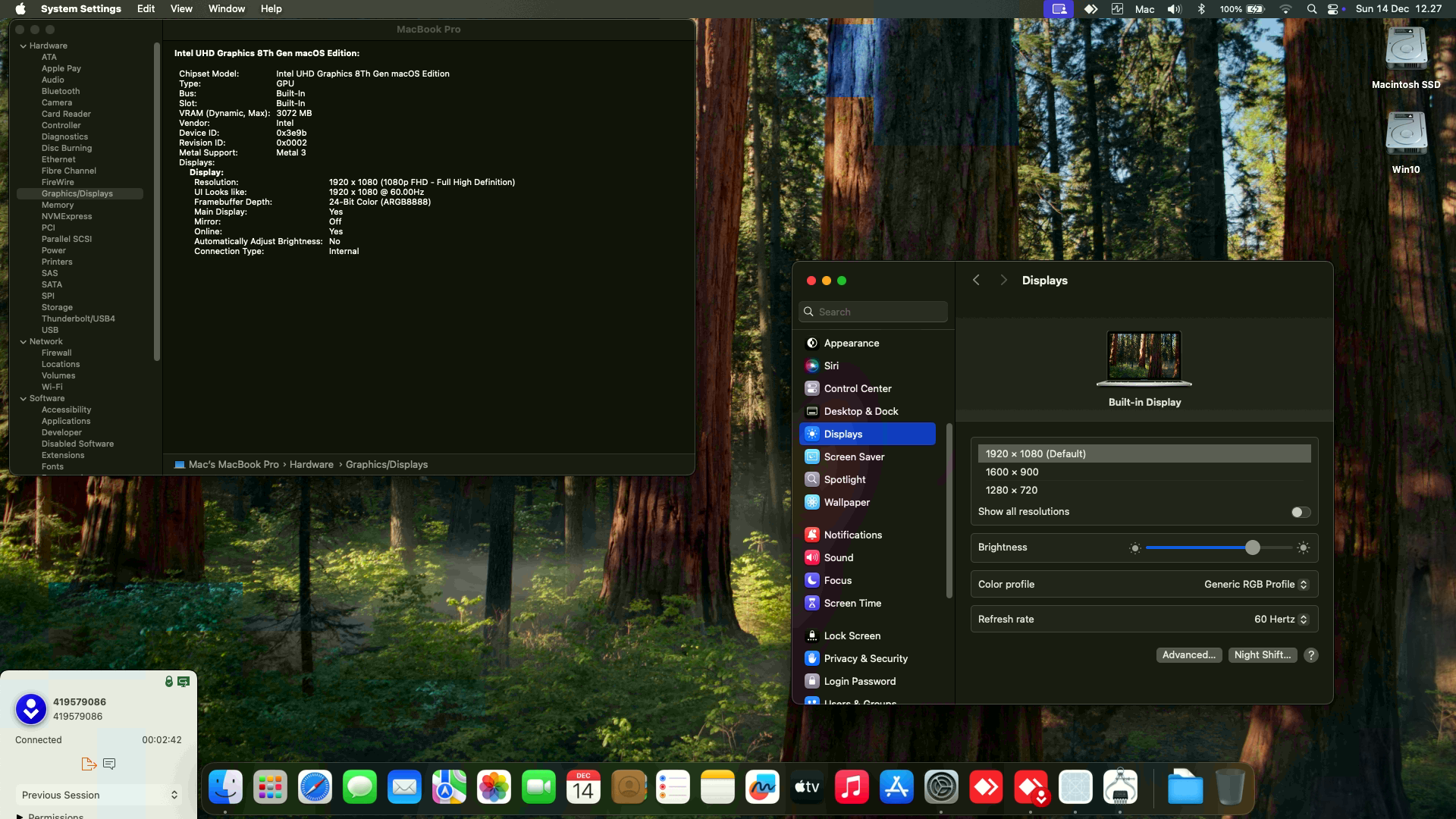Viewport: 1456px width, 819px height.
Task: Open the Notifications settings pane
Action: [x=852, y=535]
